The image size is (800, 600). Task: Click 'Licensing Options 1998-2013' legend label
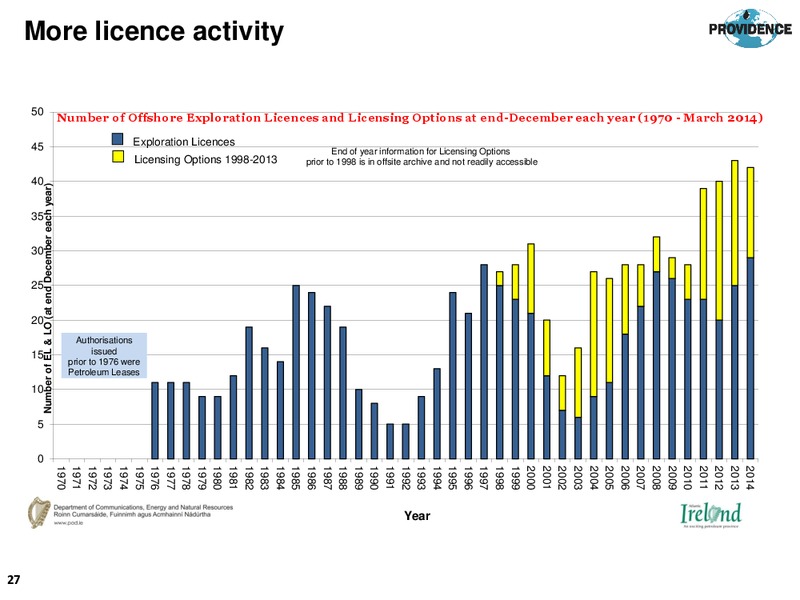[205, 160]
